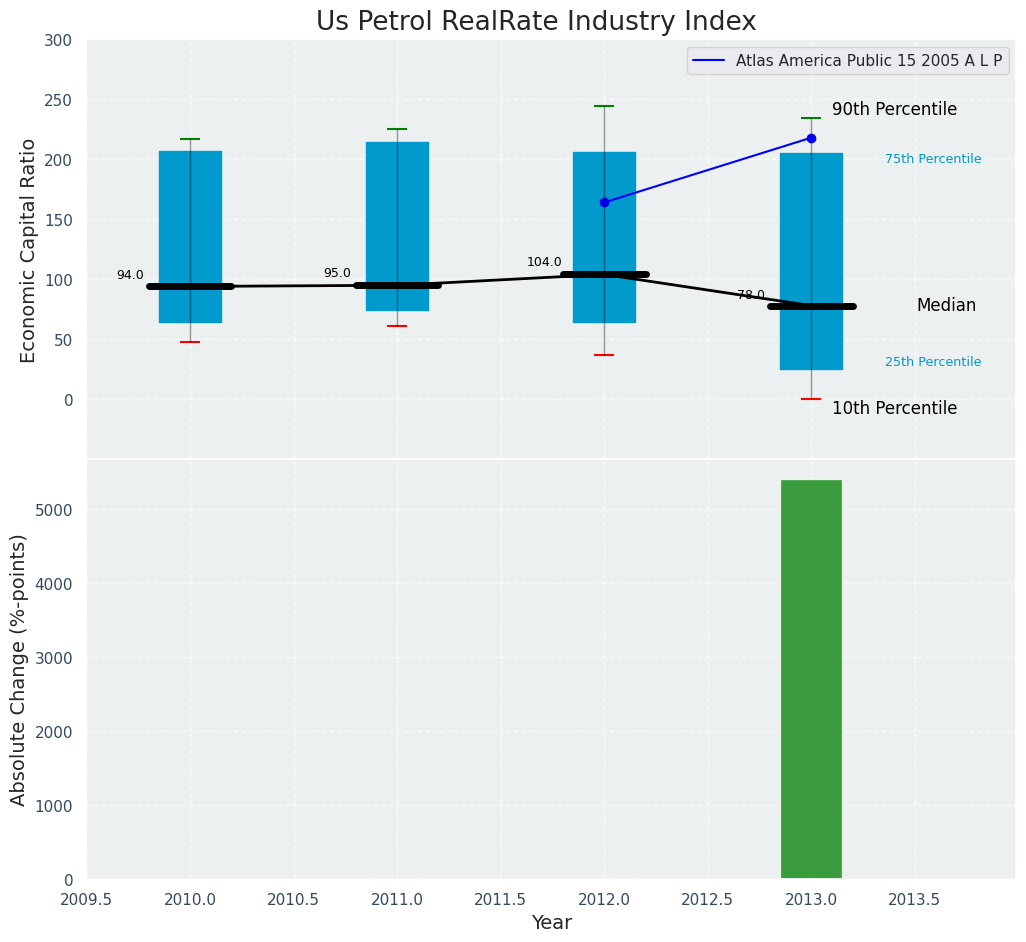Select the green bar at 2013
Viewport: 1026px width, 942px height.
point(811,679)
